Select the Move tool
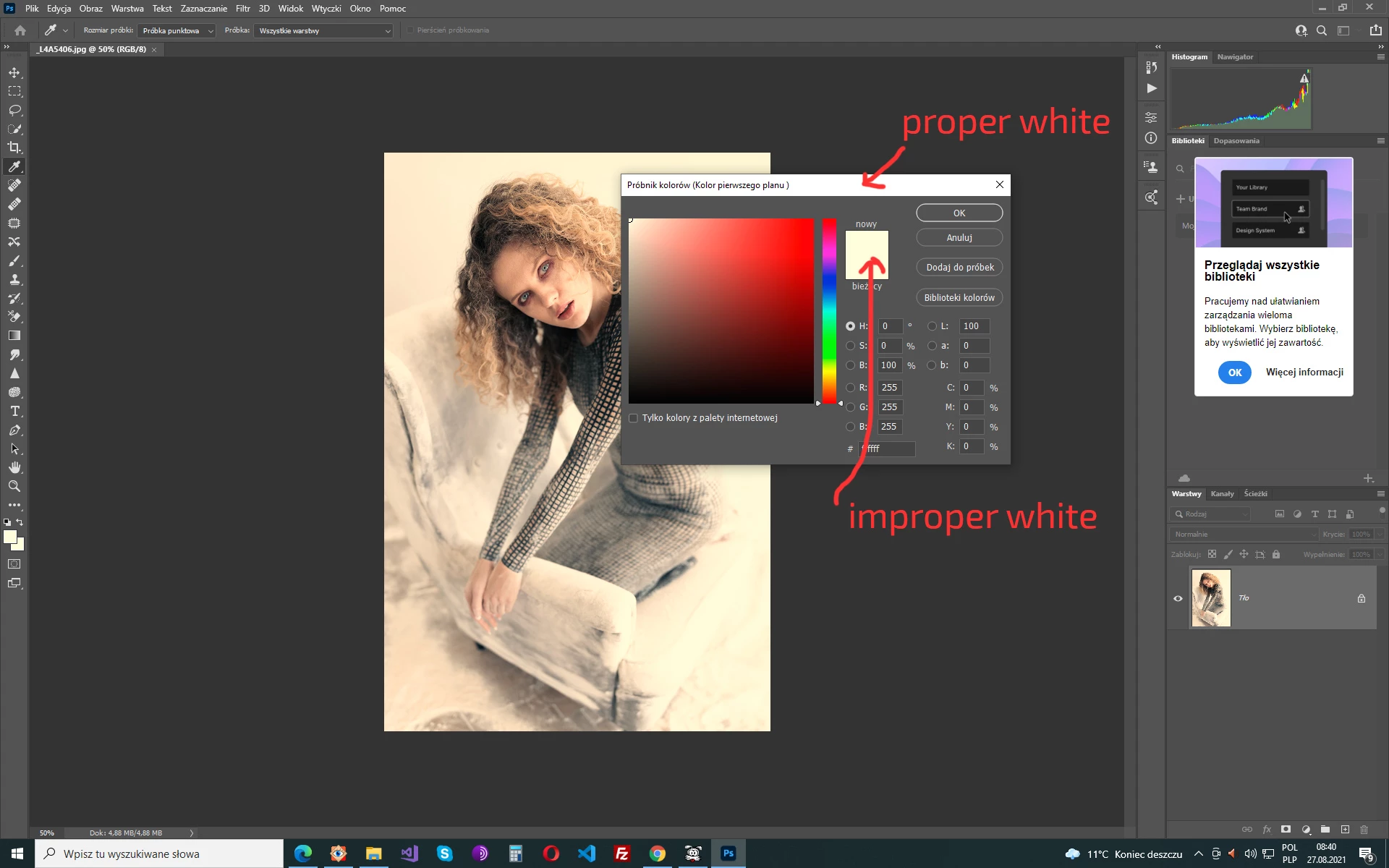 click(x=14, y=72)
